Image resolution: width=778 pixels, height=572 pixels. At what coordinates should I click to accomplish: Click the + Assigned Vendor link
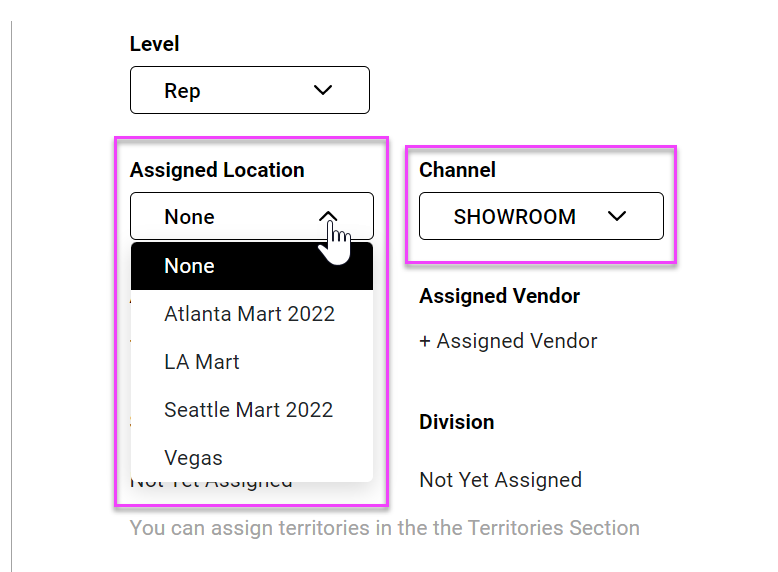pos(508,341)
